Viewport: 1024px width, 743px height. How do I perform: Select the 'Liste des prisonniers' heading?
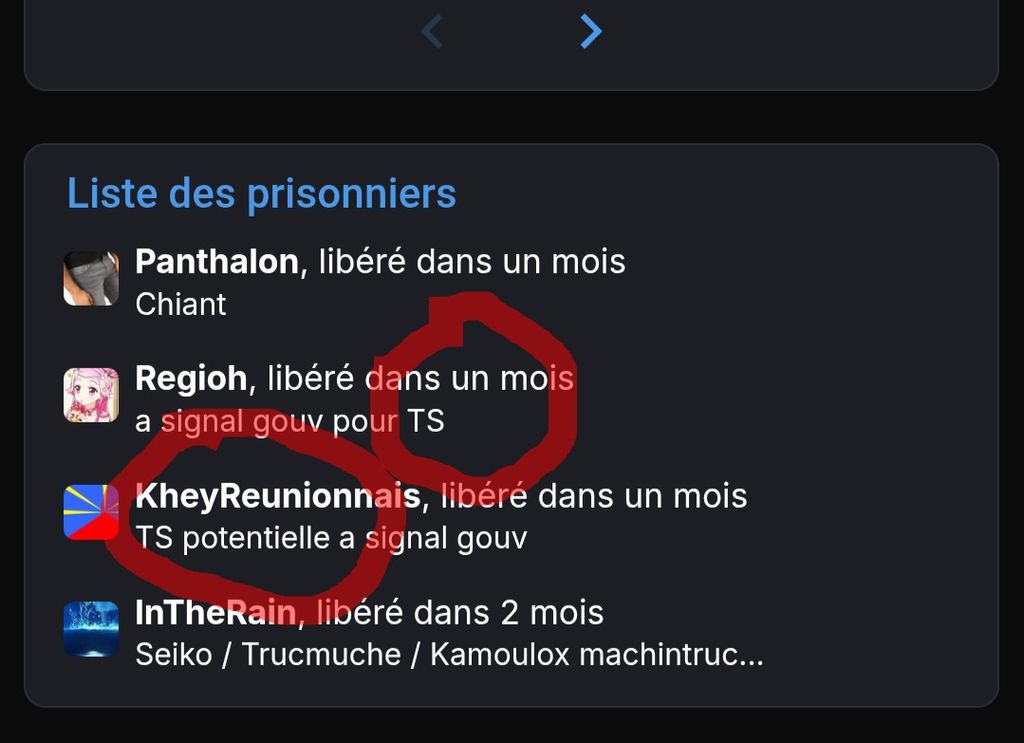pyautogui.click(x=261, y=194)
